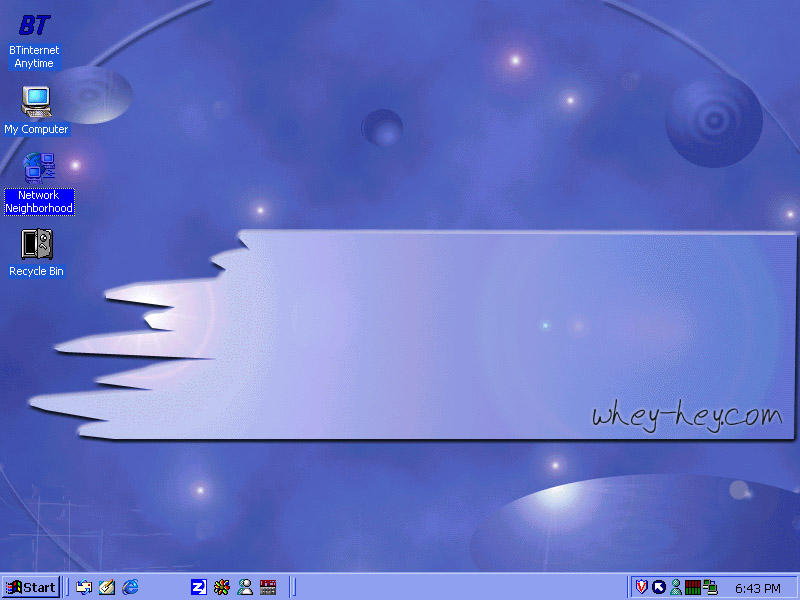Open the Start menu
The height and width of the screenshot is (600, 800).
pos(30,587)
